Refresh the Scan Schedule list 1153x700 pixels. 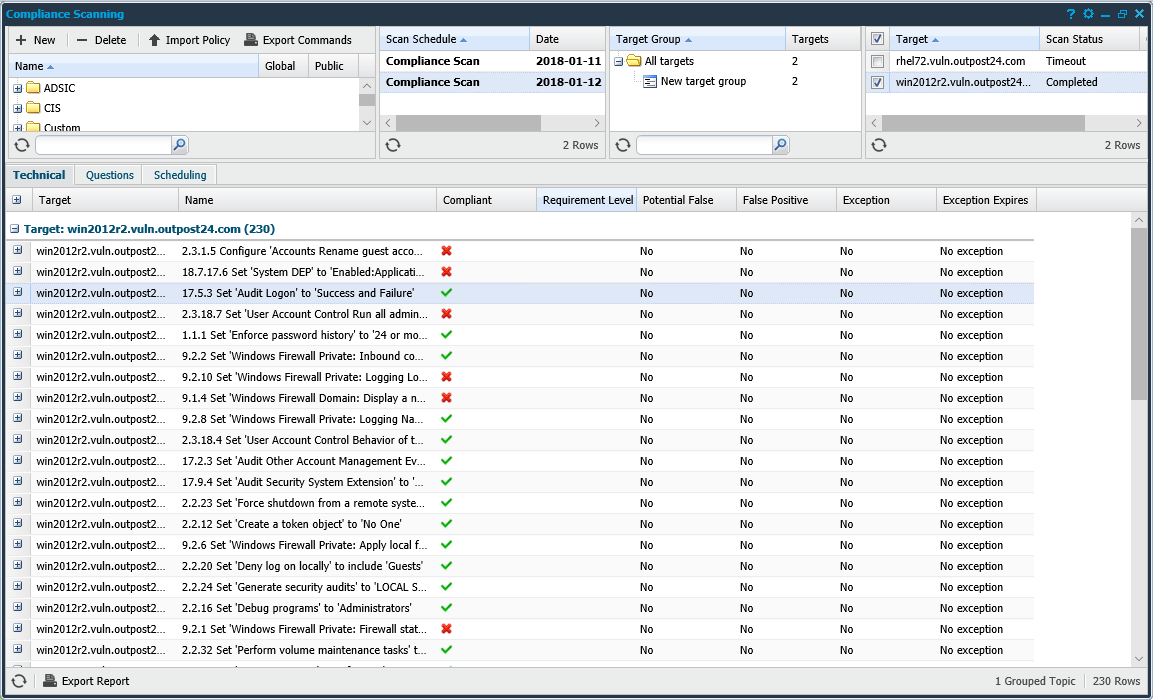tap(393, 144)
